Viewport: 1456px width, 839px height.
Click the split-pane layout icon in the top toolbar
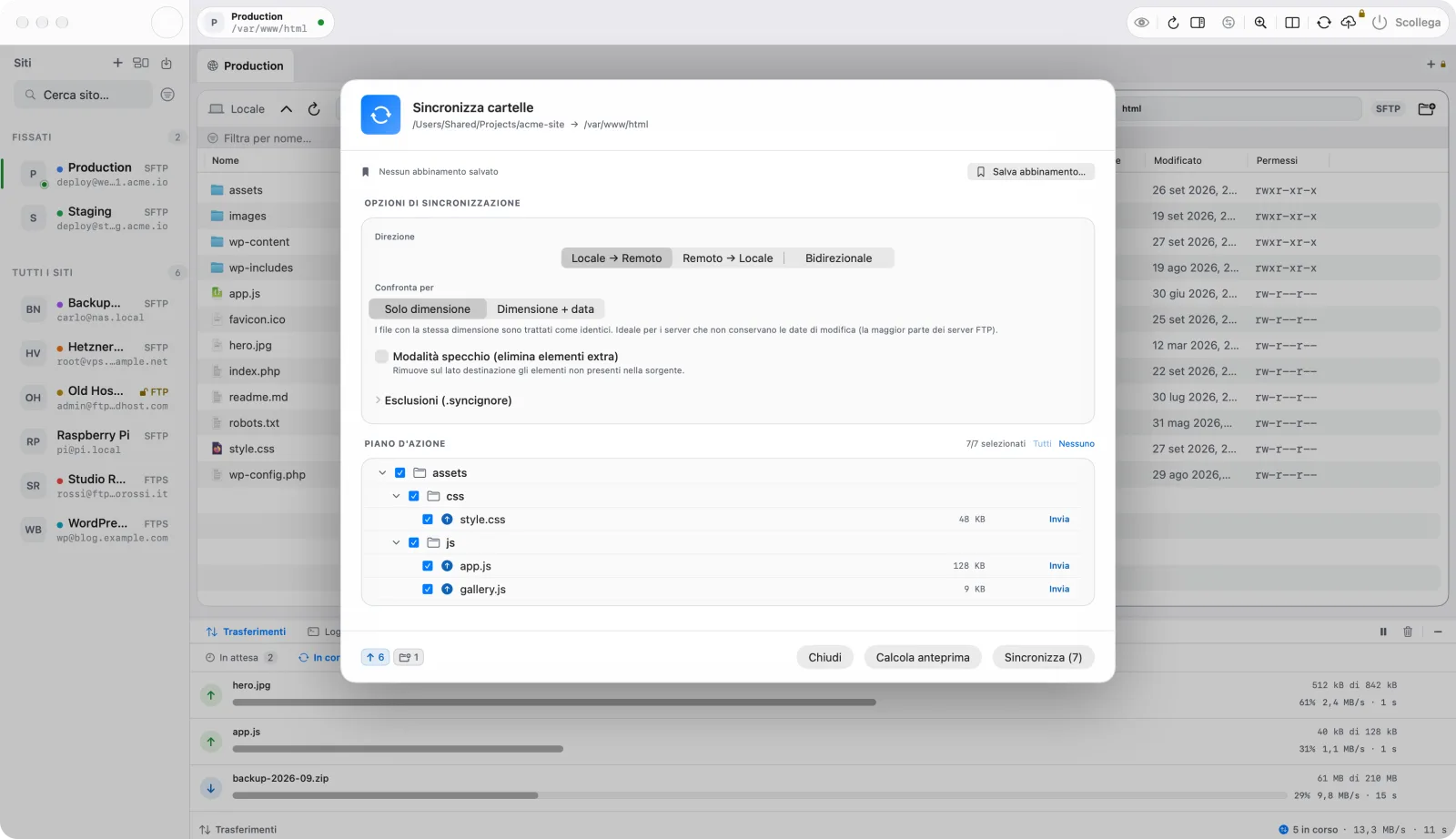coord(1292,23)
